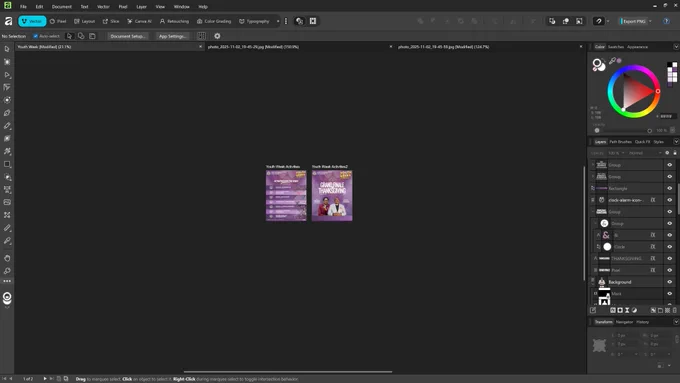The image size is (680, 383).
Task: Switch to the Swatches tab
Action: (x=615, y=47)
